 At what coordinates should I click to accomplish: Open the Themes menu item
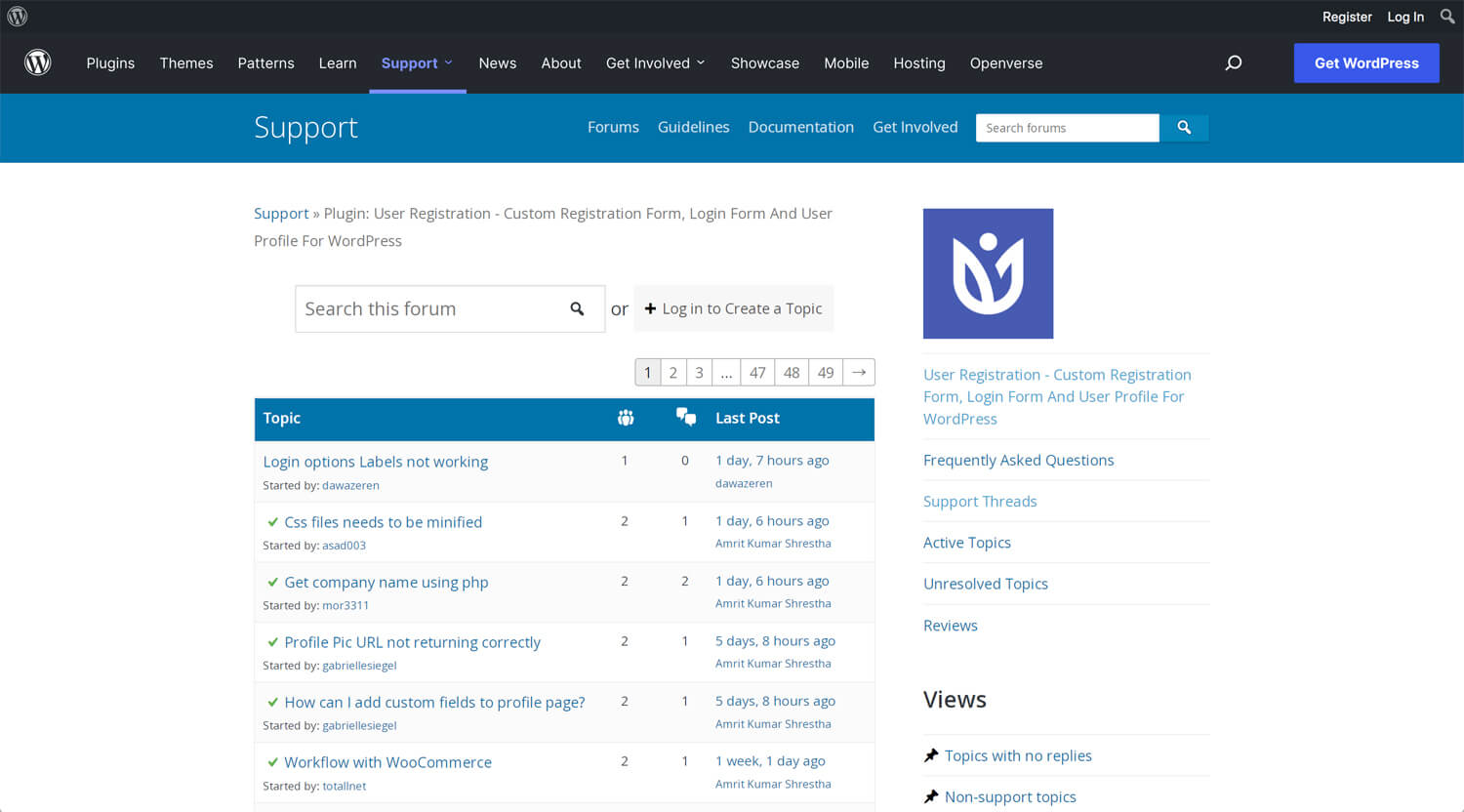[x=186, y=62]
